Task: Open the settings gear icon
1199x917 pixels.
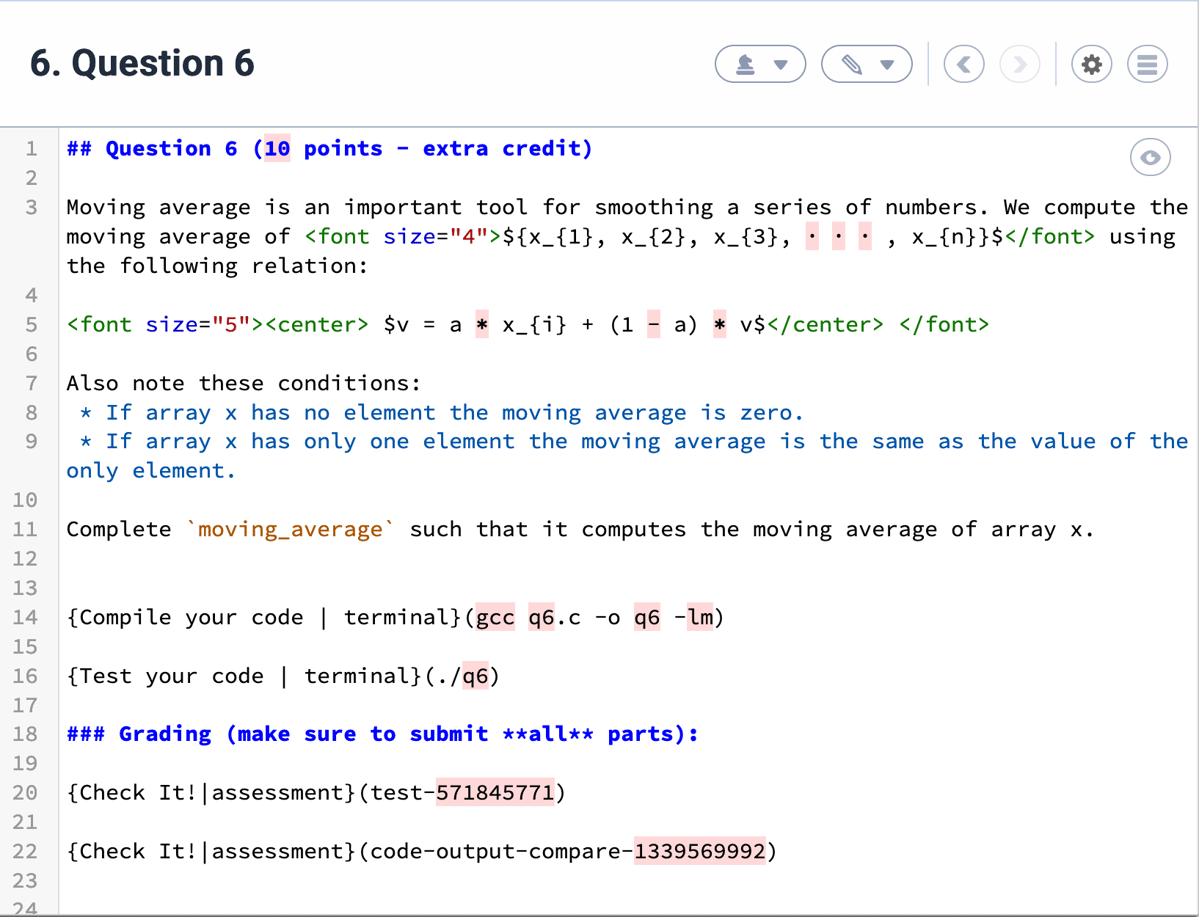Action: [1091, 63]
